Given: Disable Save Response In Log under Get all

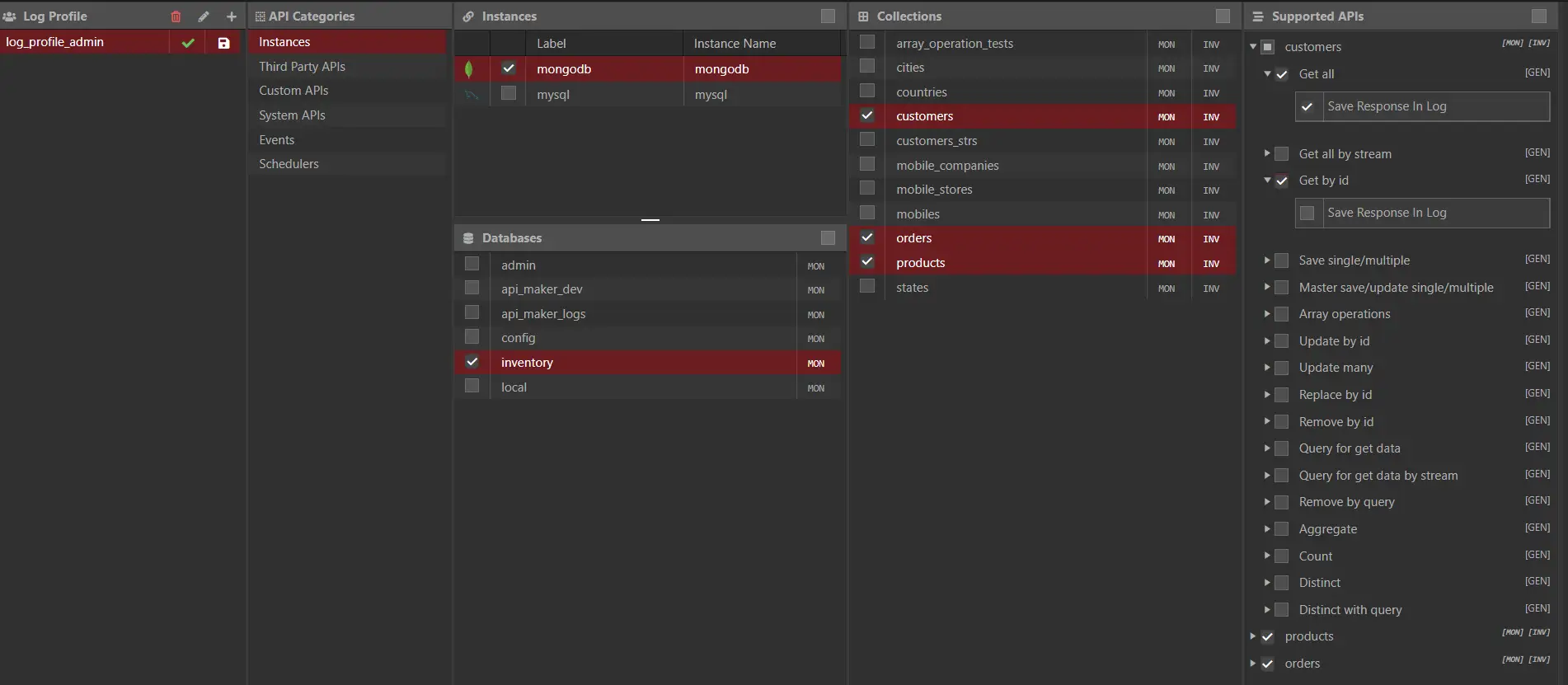Looking at the screenshot, I should pyautogui.click(x=1307, y=107).
